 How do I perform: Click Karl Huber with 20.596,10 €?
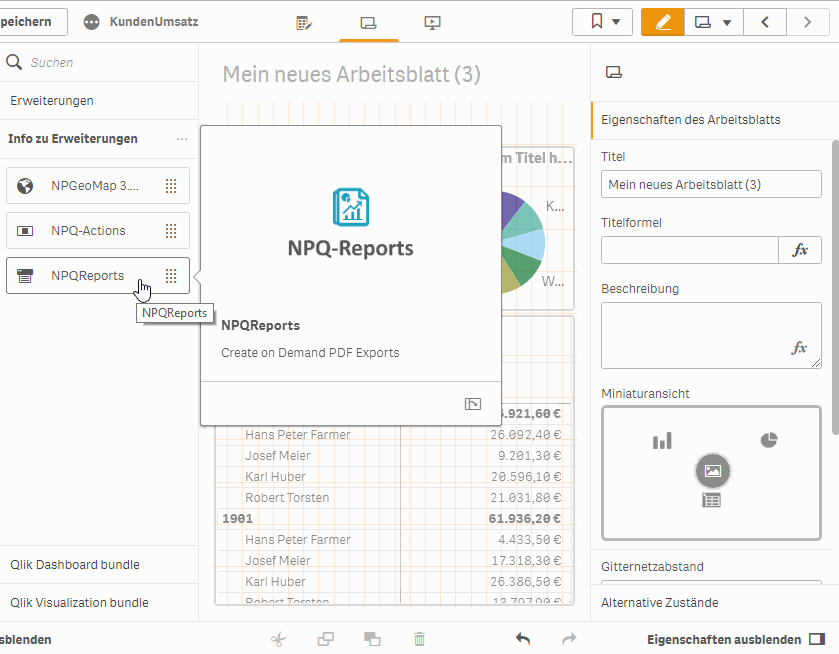click(x=394, y=476)
